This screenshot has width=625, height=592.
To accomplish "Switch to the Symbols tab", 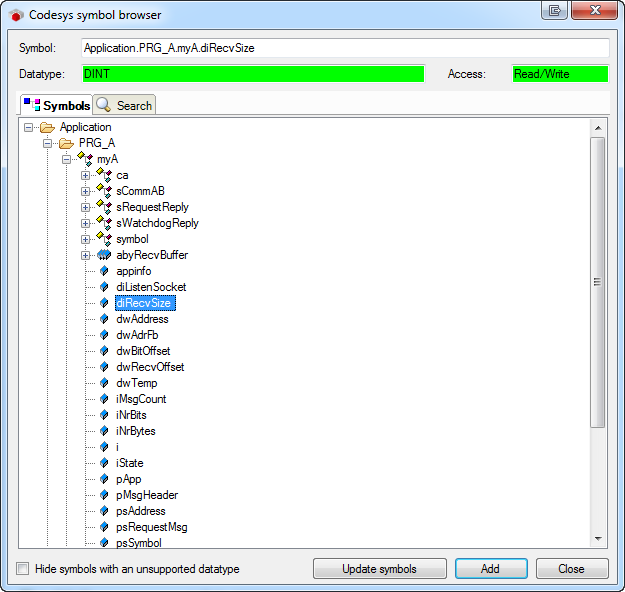I will 57,105.
